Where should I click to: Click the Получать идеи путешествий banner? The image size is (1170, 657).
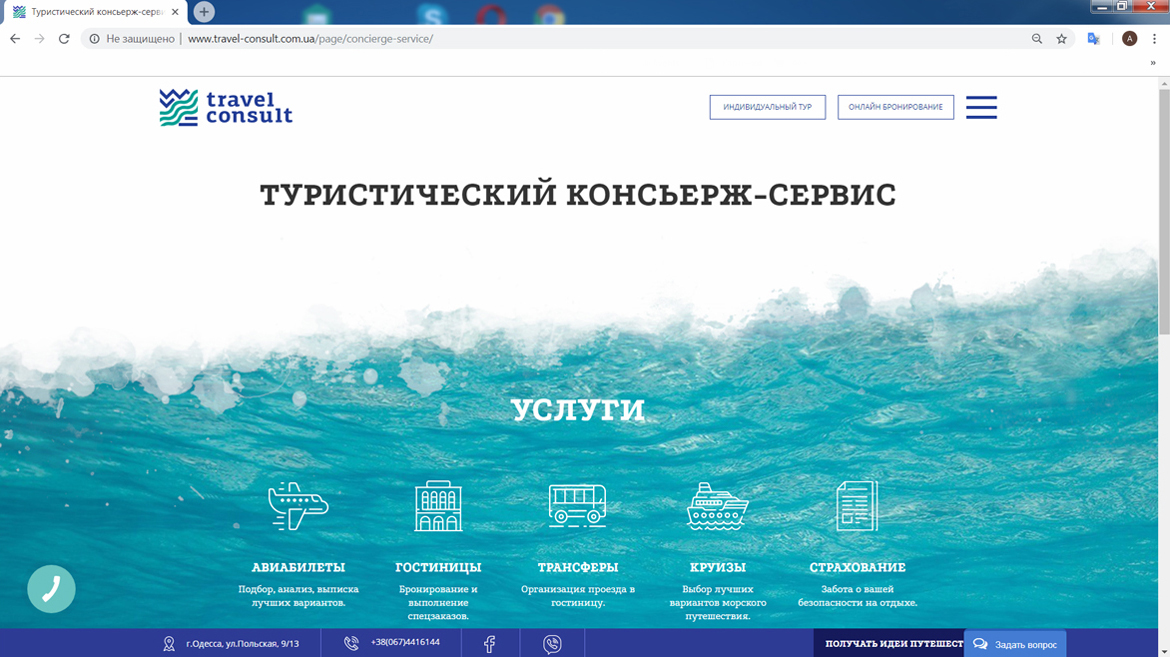point(888,644)
